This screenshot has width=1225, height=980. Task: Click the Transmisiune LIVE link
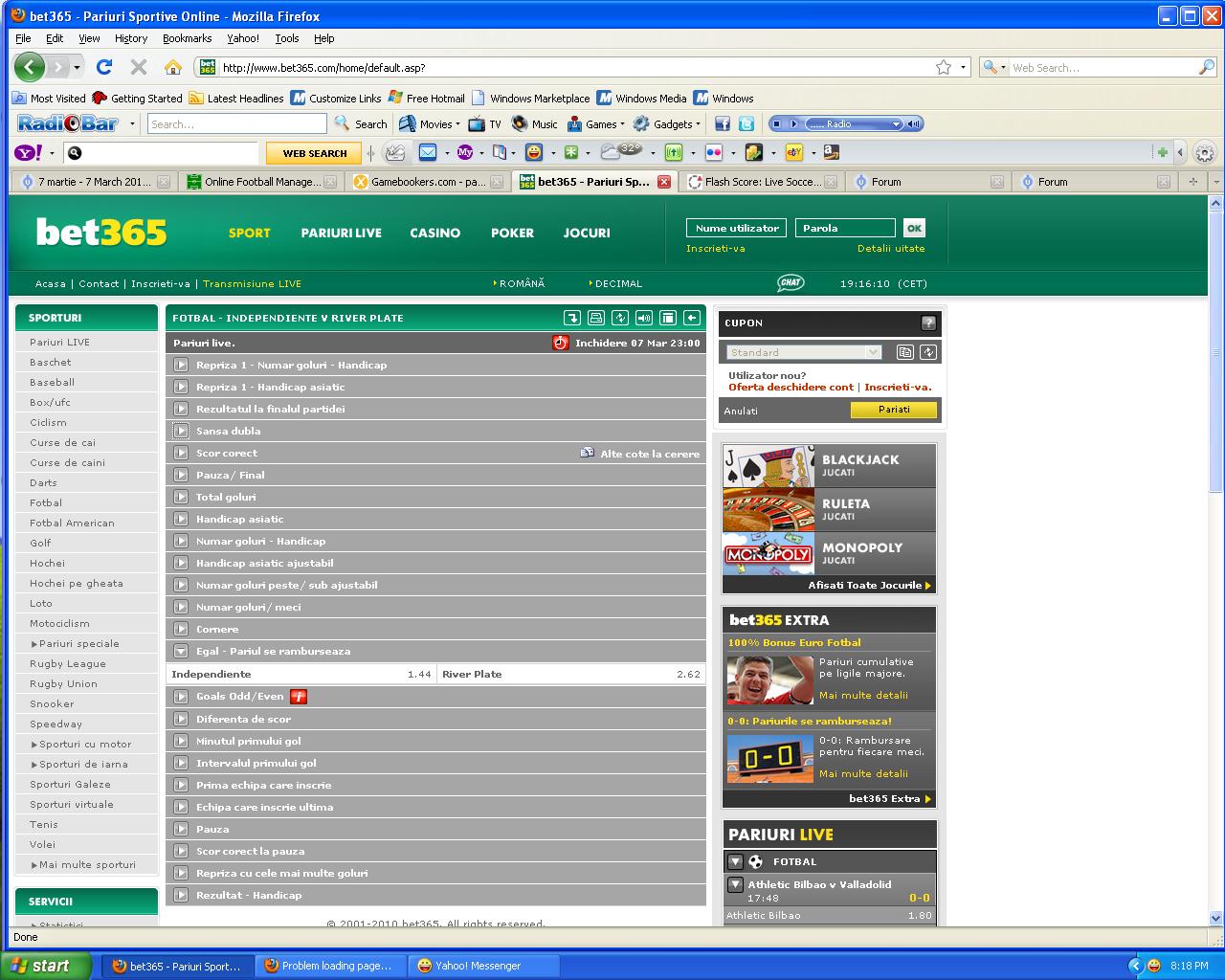pos(252,283)
